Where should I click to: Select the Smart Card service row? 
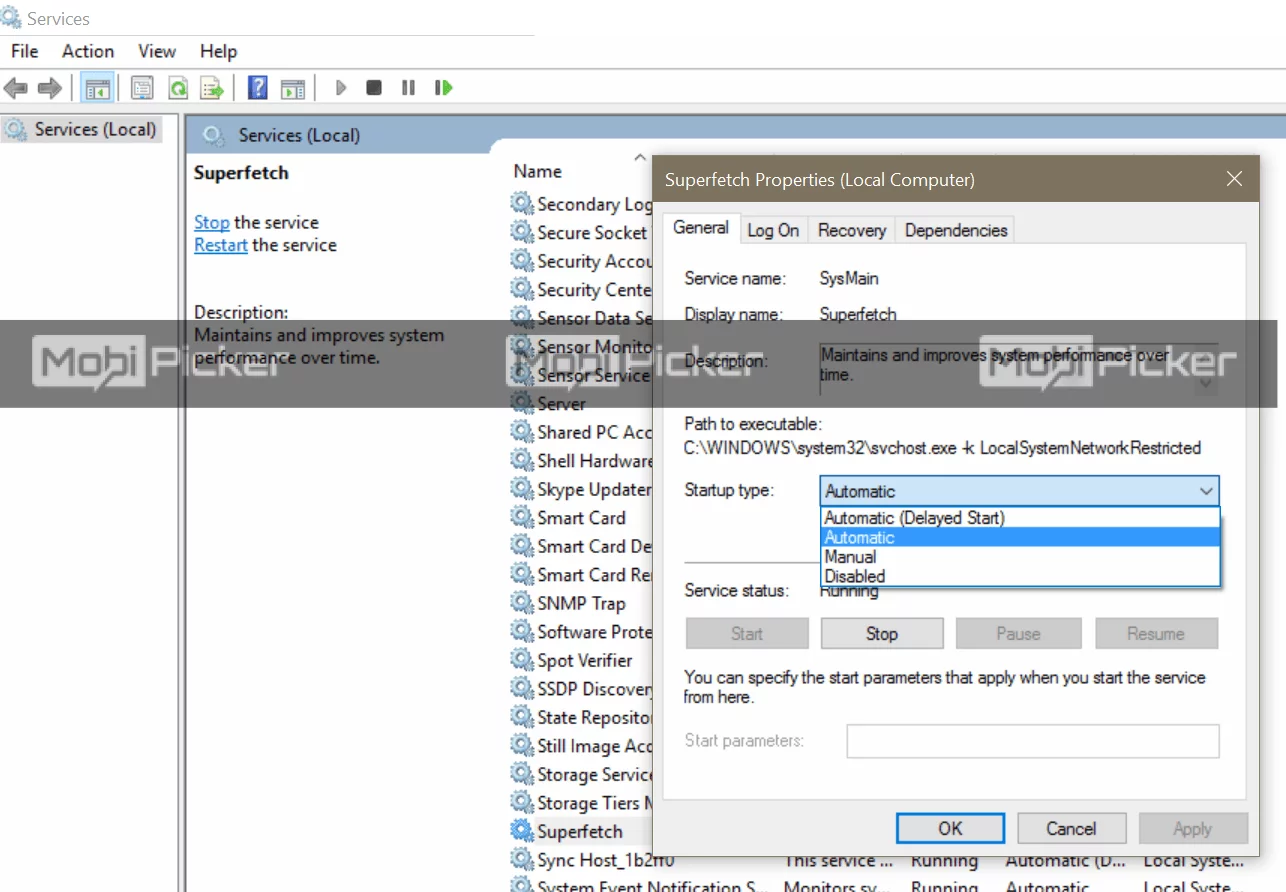tap(580, 518)
